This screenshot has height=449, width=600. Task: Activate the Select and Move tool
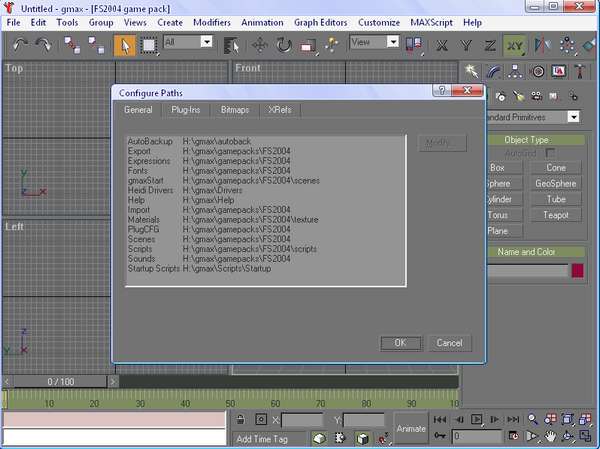(259, 44)
